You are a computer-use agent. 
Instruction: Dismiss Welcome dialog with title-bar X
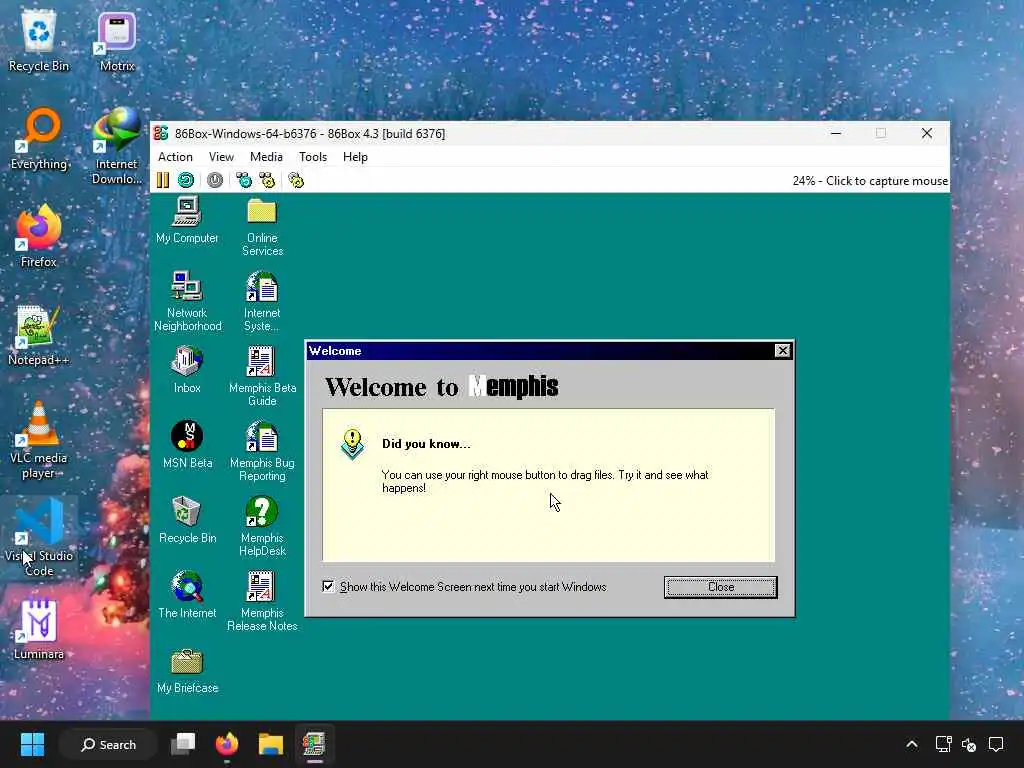point(782,351)
